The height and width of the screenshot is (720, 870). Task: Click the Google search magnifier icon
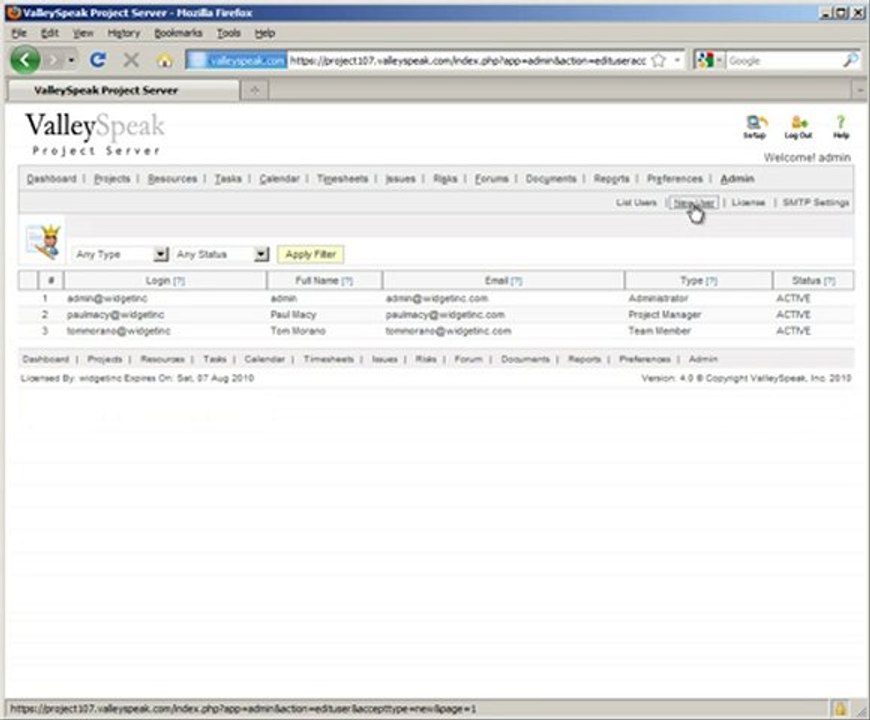[x=851, y=60]
